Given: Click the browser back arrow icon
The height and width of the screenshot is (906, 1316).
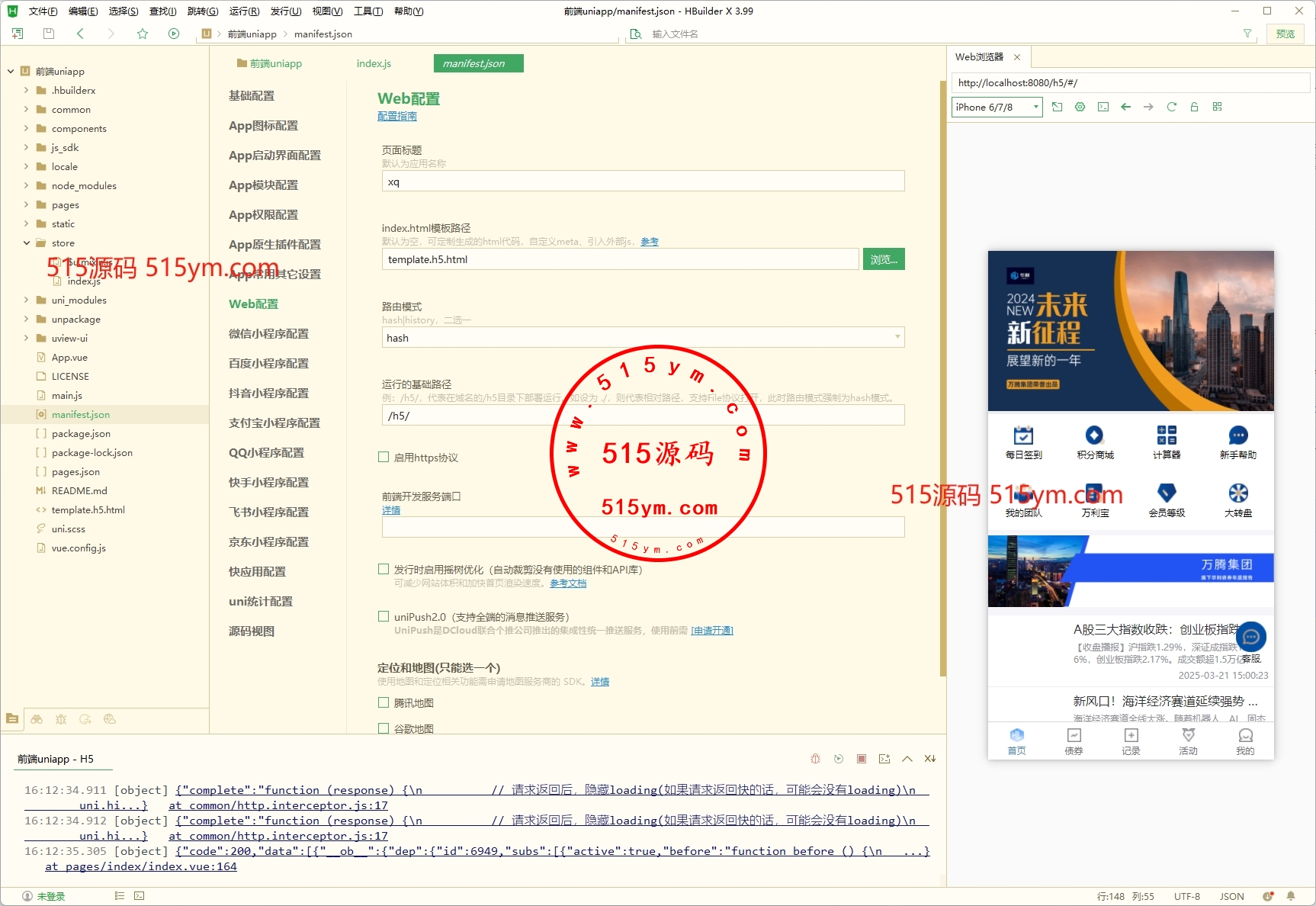Looking at the screenshot, I should [x=1125, y=107].
